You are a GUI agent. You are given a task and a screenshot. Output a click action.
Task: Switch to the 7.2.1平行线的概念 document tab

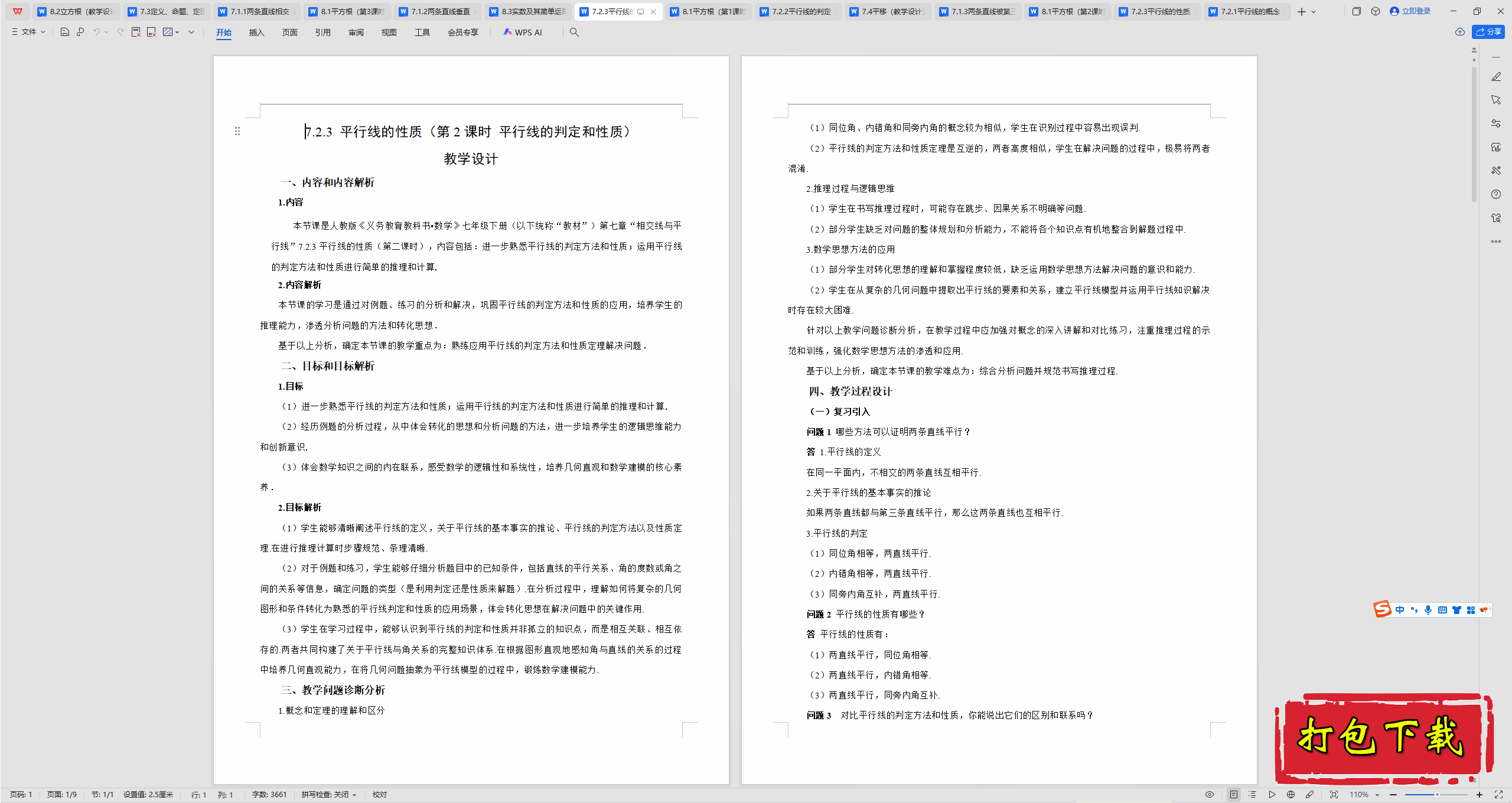[x=1246, y=11]
